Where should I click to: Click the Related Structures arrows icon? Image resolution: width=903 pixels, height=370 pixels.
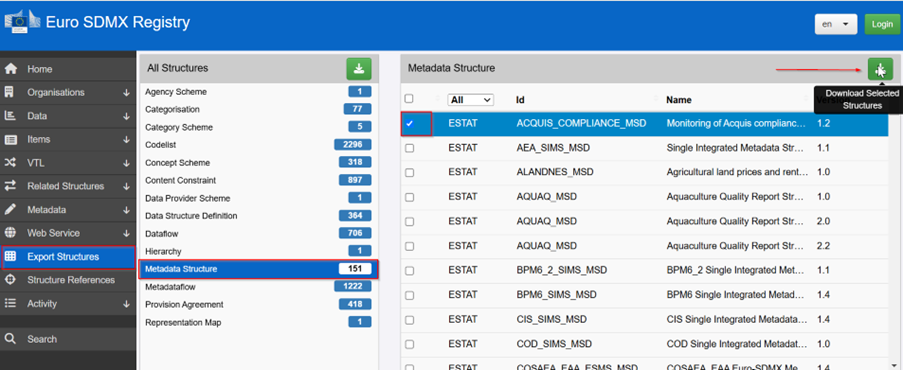click(10, 186)
